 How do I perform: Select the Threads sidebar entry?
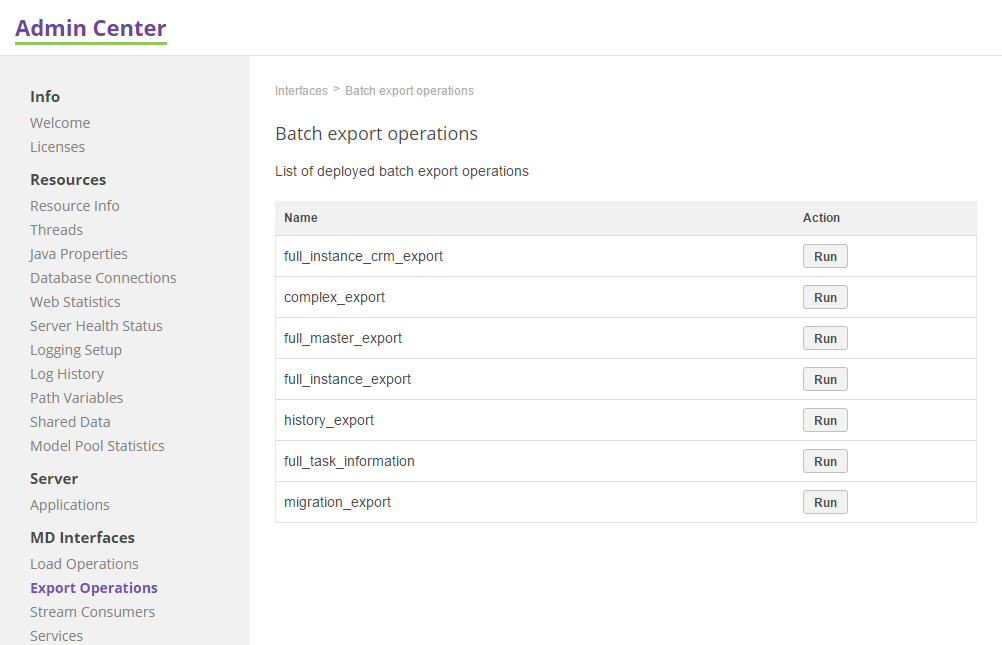[x=56, y=229]
